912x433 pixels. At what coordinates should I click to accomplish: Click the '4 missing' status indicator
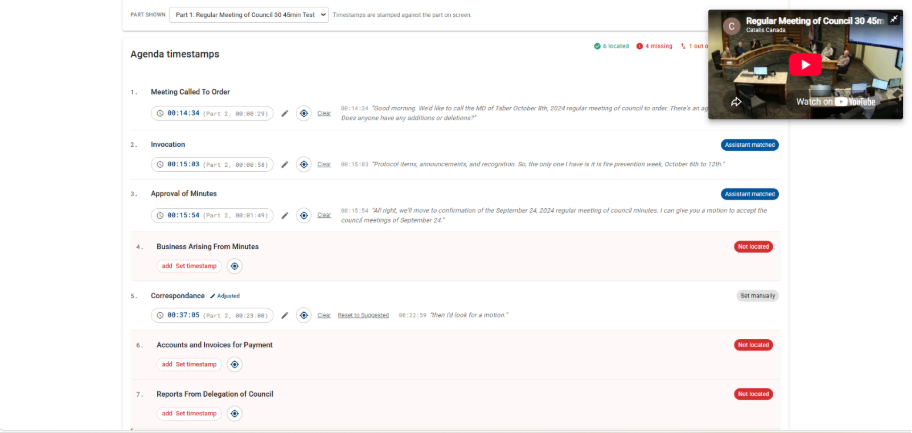coord(654,46)
